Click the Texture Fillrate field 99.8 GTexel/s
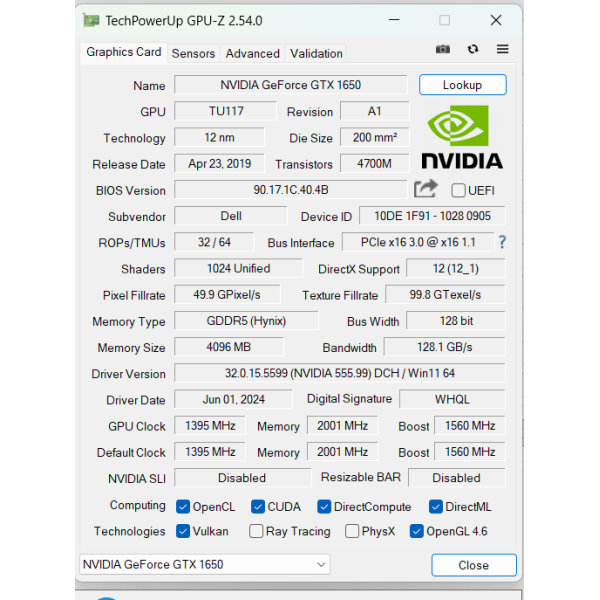The image size is (600, 600). pos(445,295)
